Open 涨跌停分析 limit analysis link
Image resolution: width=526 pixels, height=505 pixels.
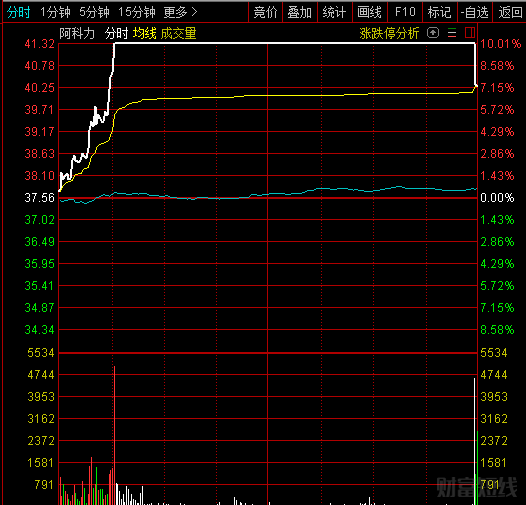pyautogui.click(x=389, y=33)
